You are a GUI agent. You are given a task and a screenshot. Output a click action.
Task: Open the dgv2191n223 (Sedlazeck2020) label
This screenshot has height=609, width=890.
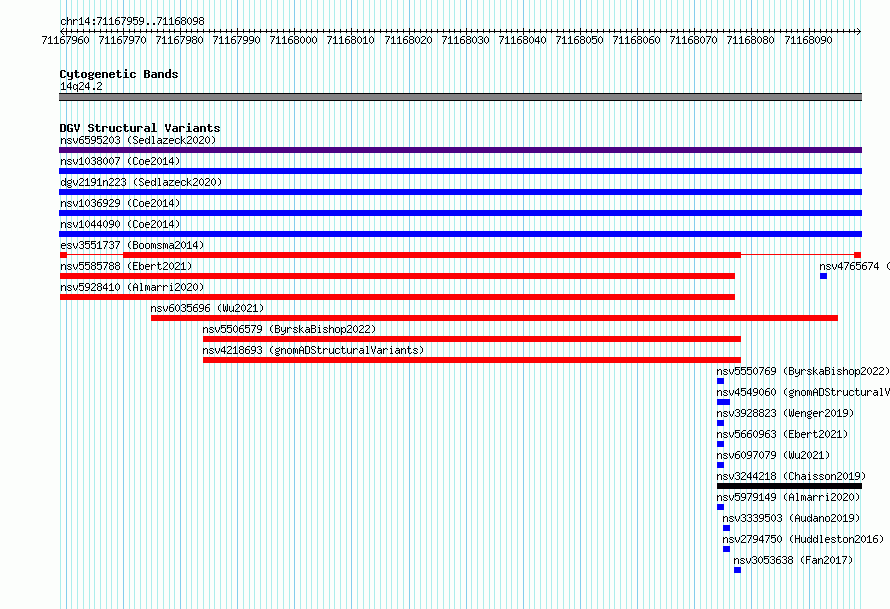pyautogui.click(x=141, y=182)
